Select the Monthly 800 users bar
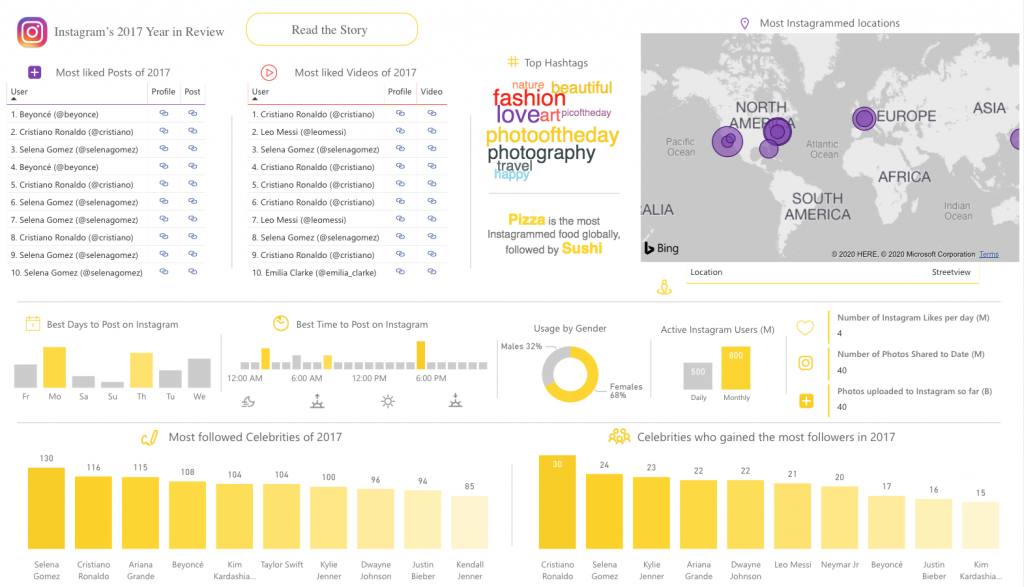The width and height of the screenshot is (1024, 587). point(736,368)
